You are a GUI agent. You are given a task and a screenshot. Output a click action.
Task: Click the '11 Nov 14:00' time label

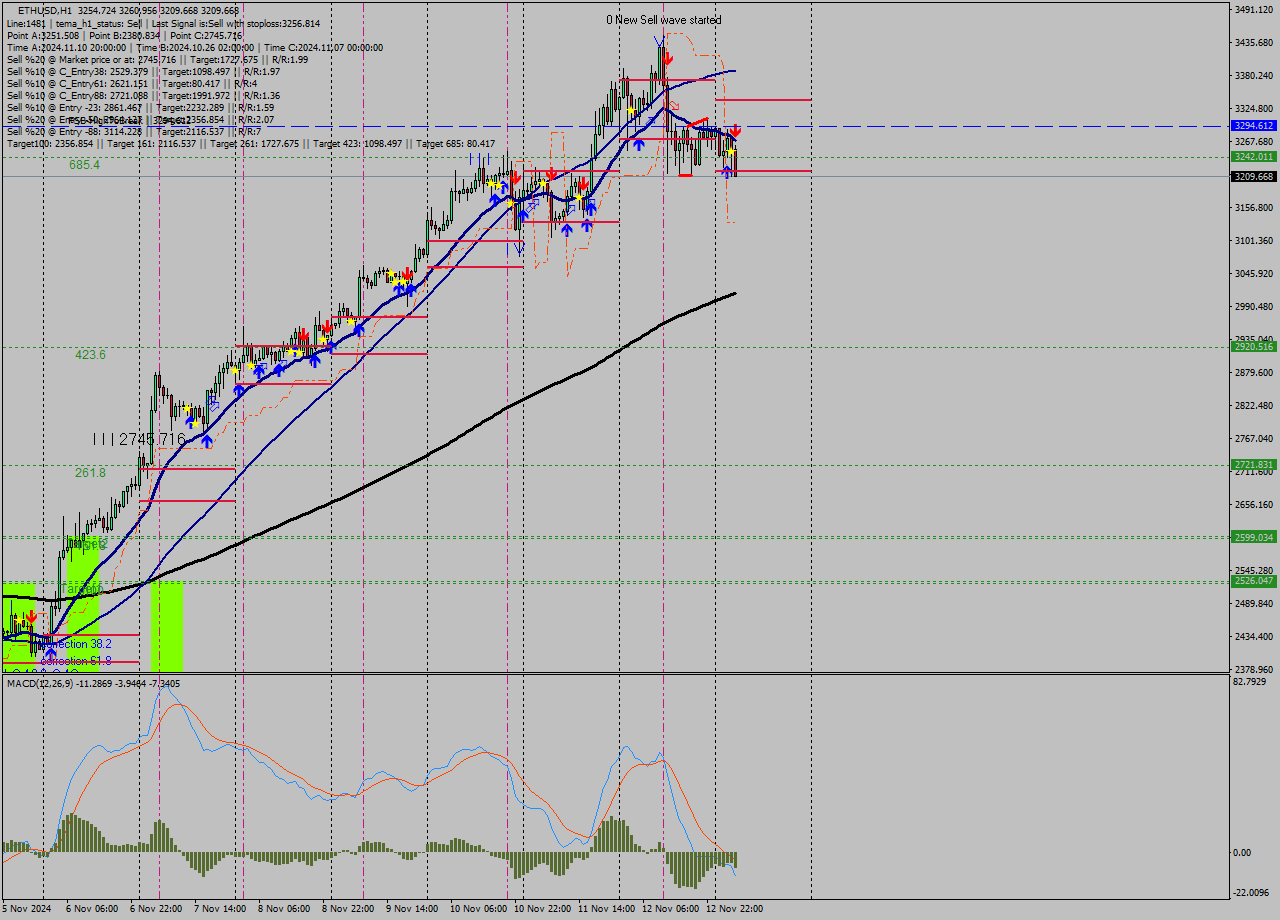tap(607, 909)
